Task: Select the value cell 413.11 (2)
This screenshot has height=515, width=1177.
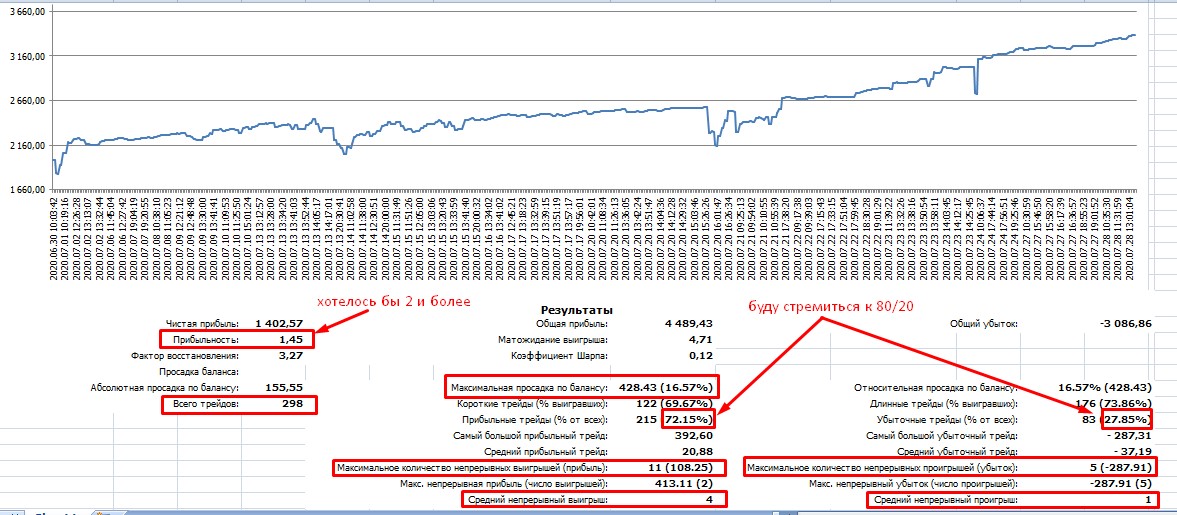Action: (682, 483)
